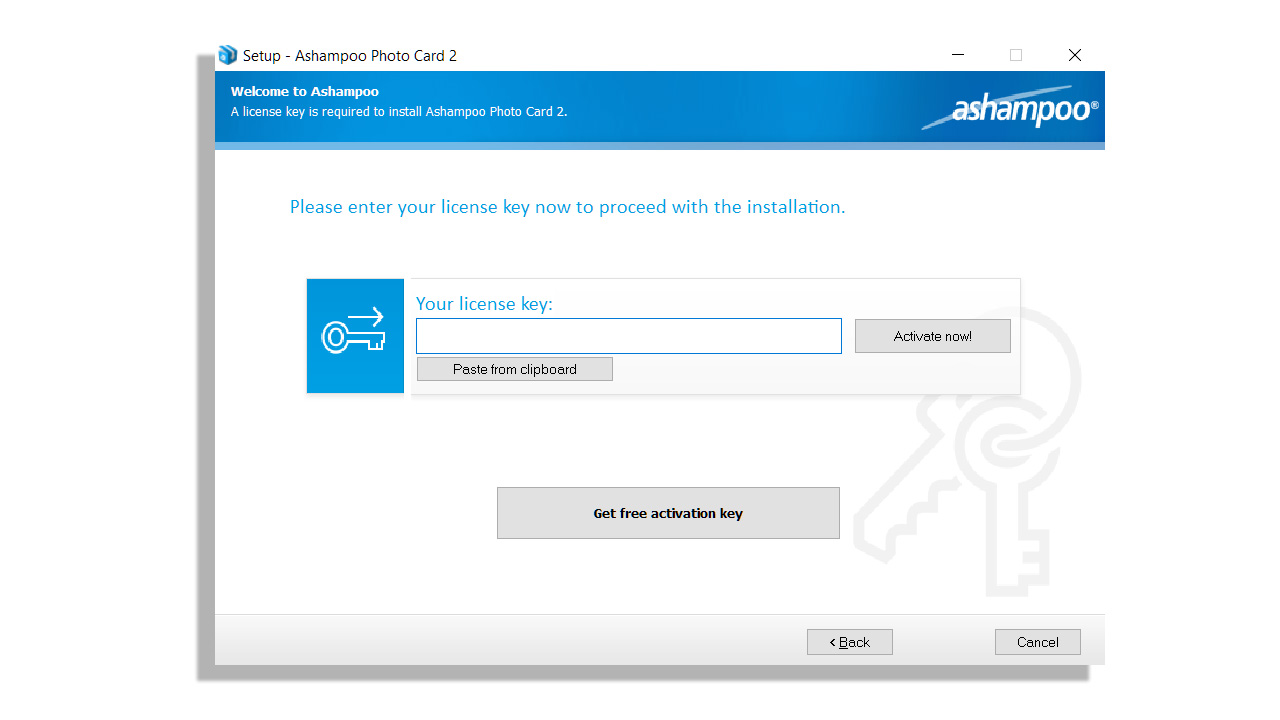Go to the previous step with Back
The height and width of the screenshot is (720, 1280).
(x=849, y=642)
